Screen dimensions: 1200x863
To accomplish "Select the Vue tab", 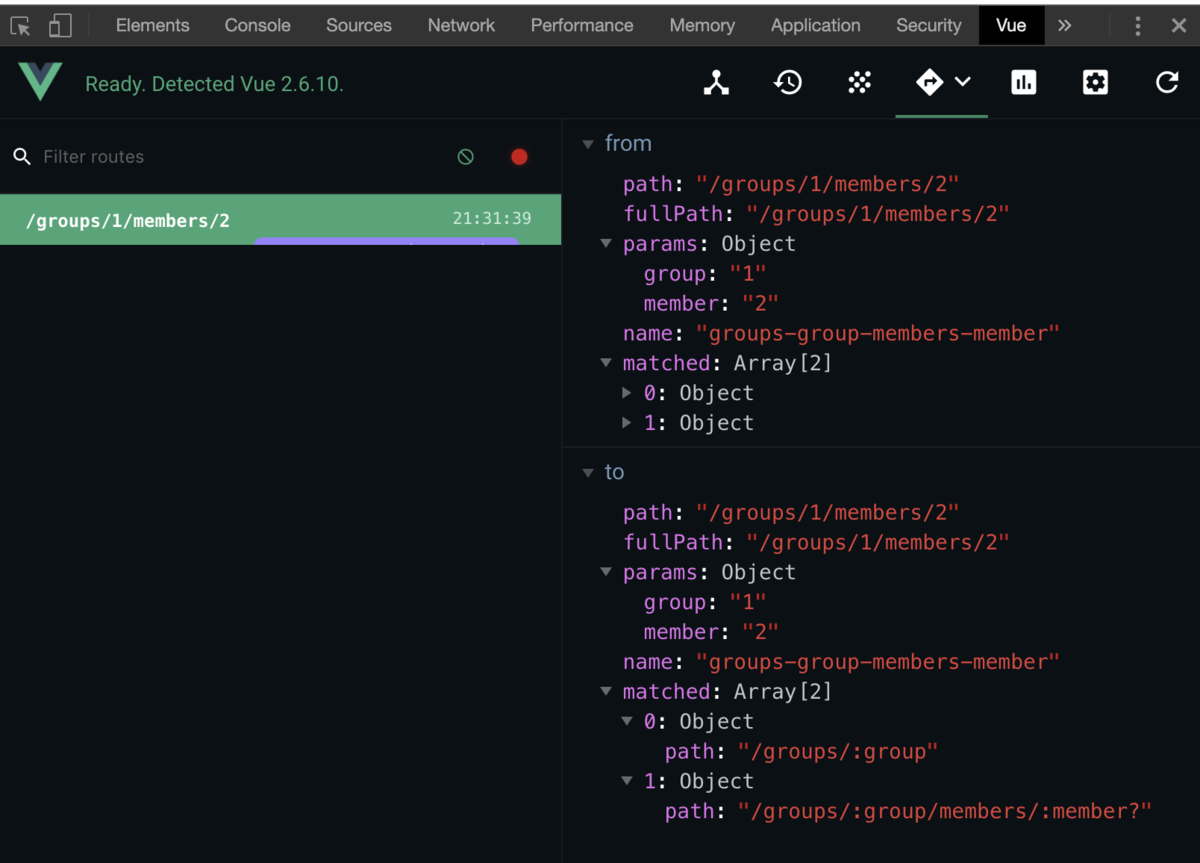I will 1011,26.
